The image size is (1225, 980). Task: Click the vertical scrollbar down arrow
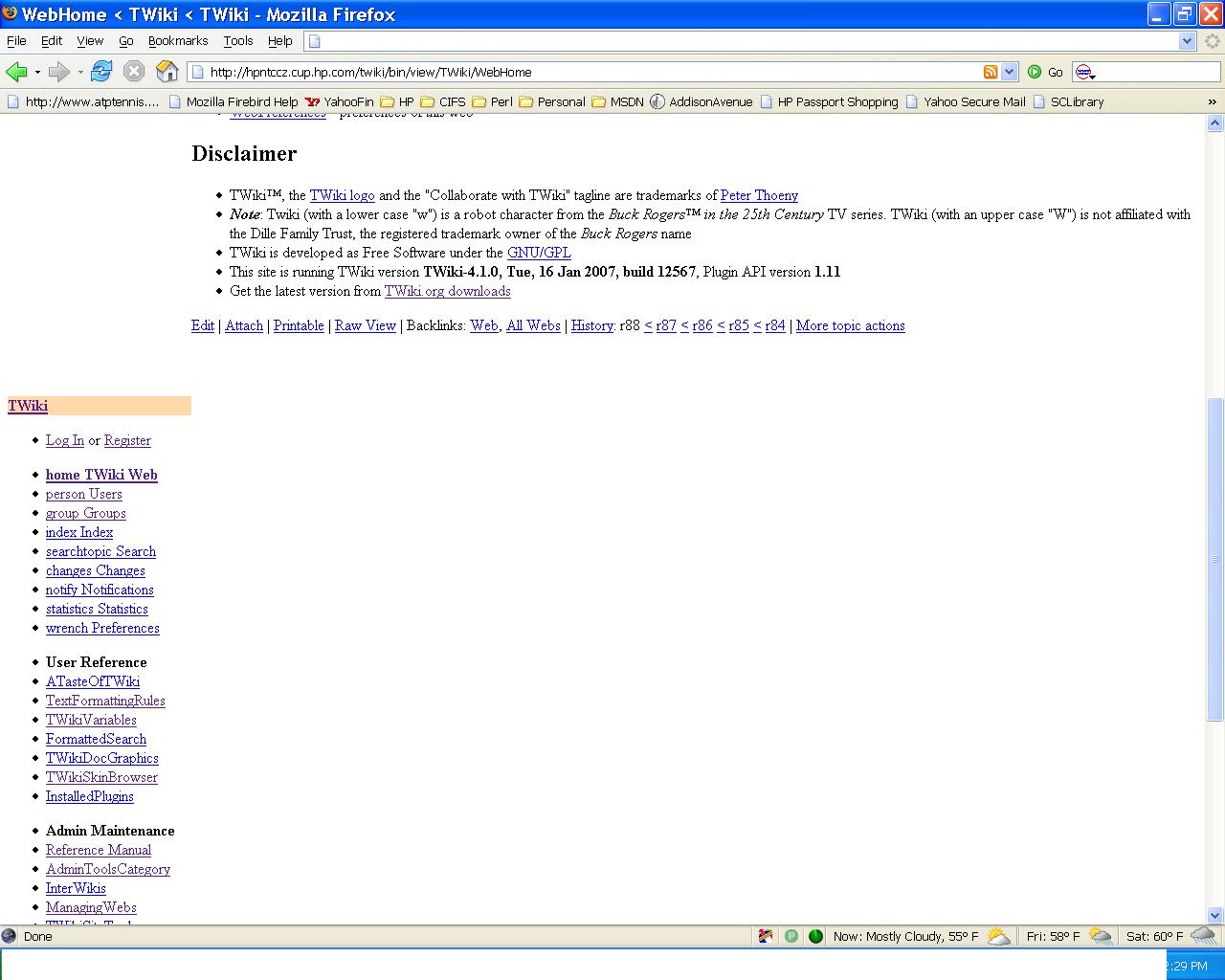(1214, 915)
